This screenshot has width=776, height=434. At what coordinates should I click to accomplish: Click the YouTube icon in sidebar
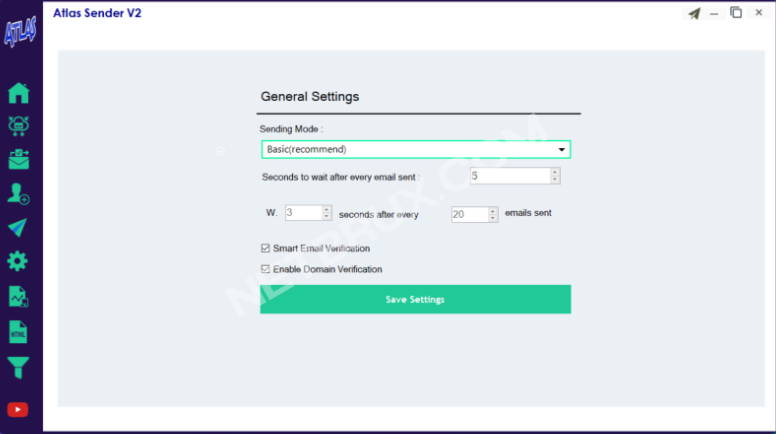tap(19, 409)
